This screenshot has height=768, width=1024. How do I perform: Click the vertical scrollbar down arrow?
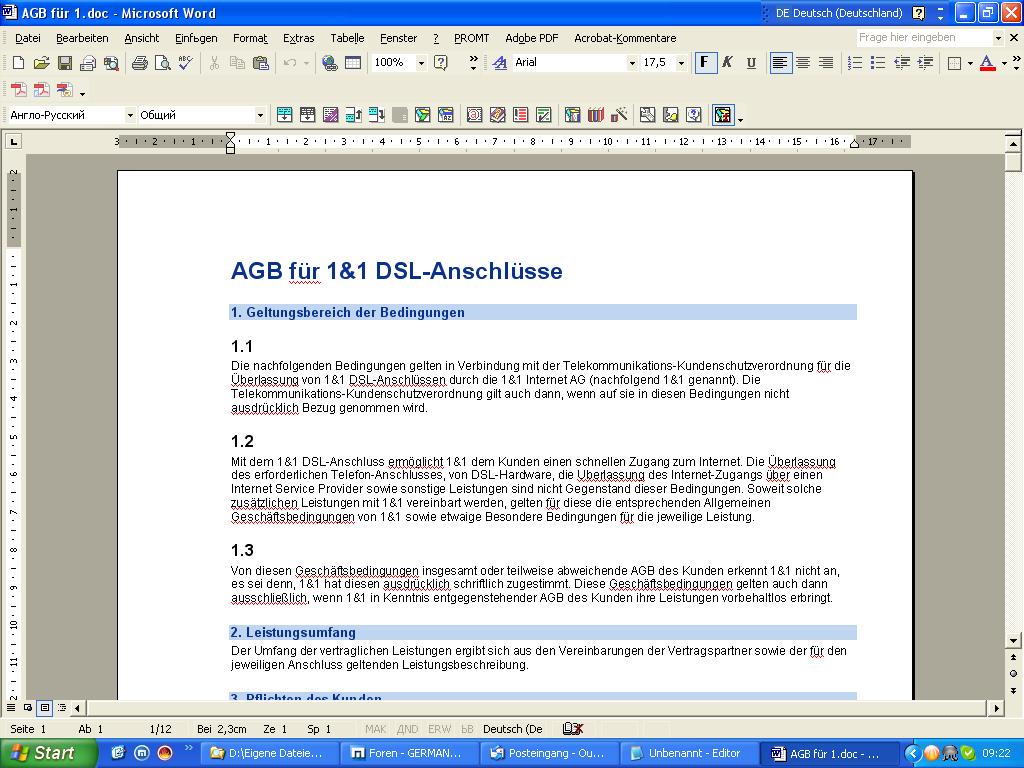1013,641
